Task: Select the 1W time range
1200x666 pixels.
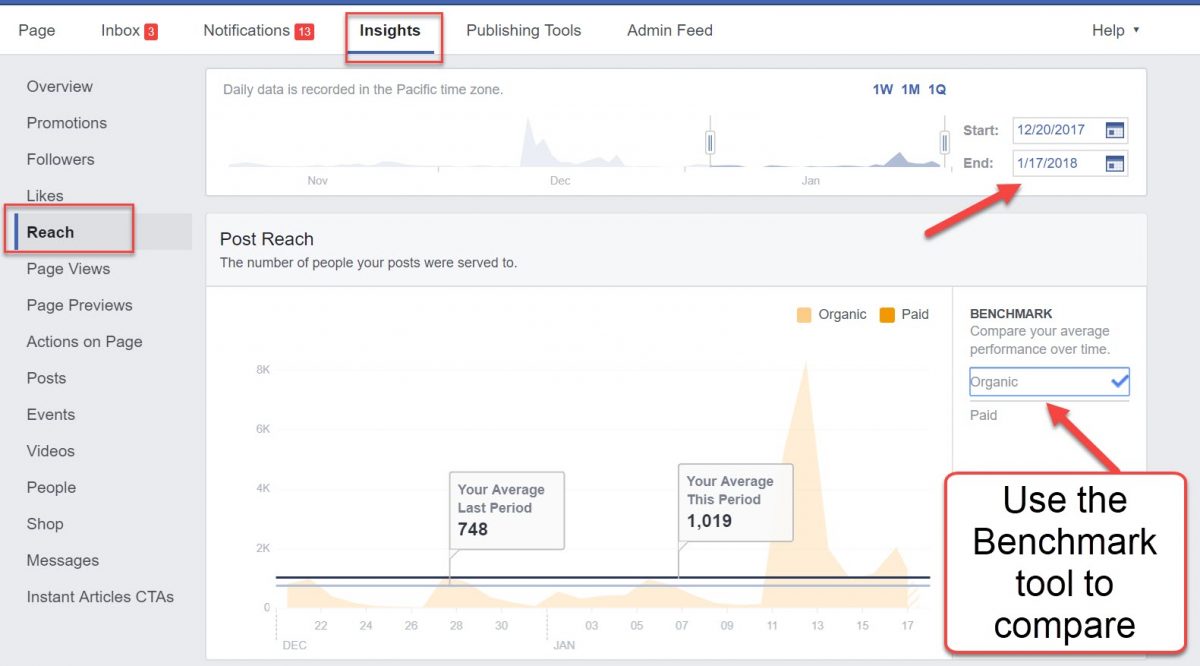Action: point(881,89)
